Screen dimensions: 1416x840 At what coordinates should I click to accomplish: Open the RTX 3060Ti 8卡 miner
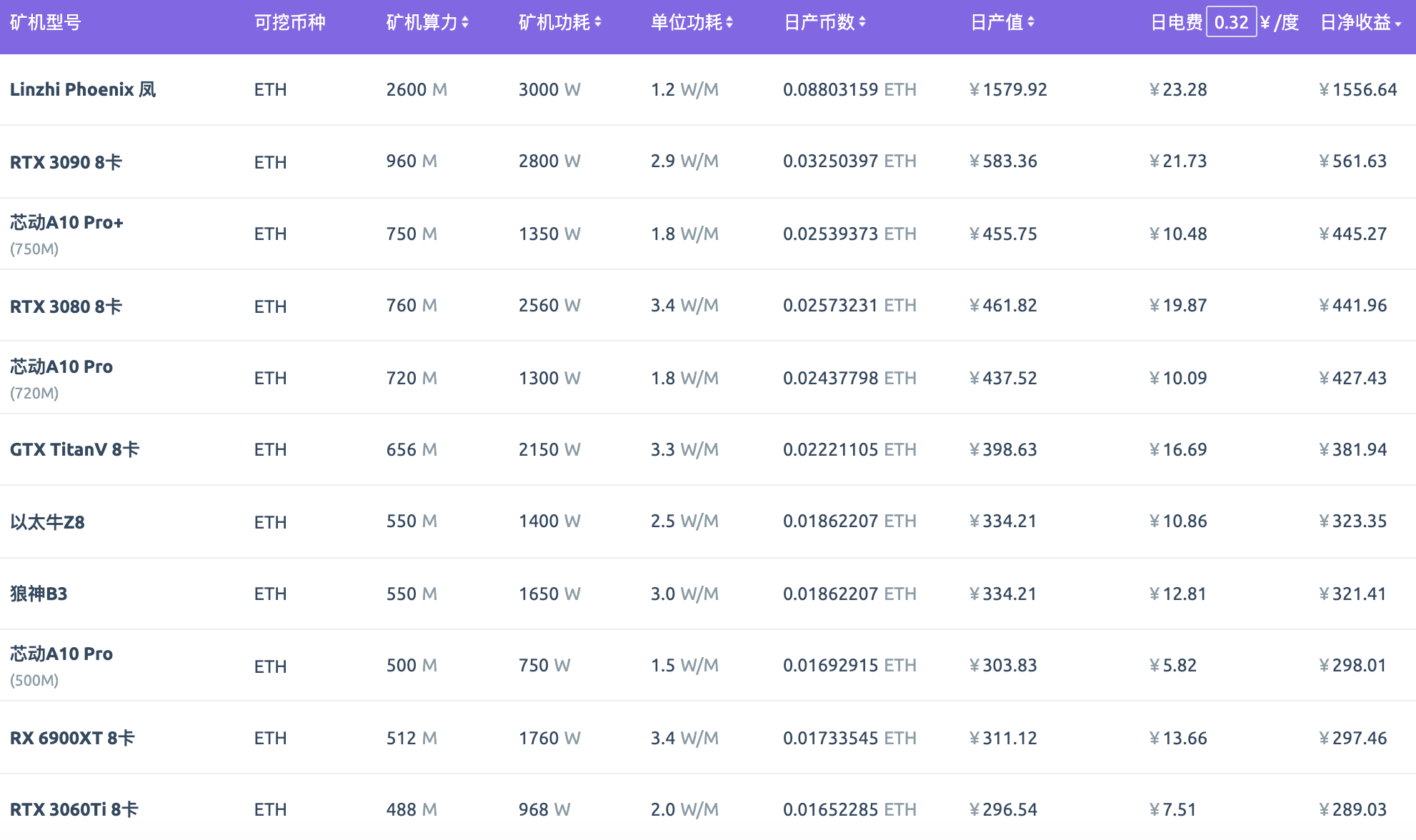74,809
